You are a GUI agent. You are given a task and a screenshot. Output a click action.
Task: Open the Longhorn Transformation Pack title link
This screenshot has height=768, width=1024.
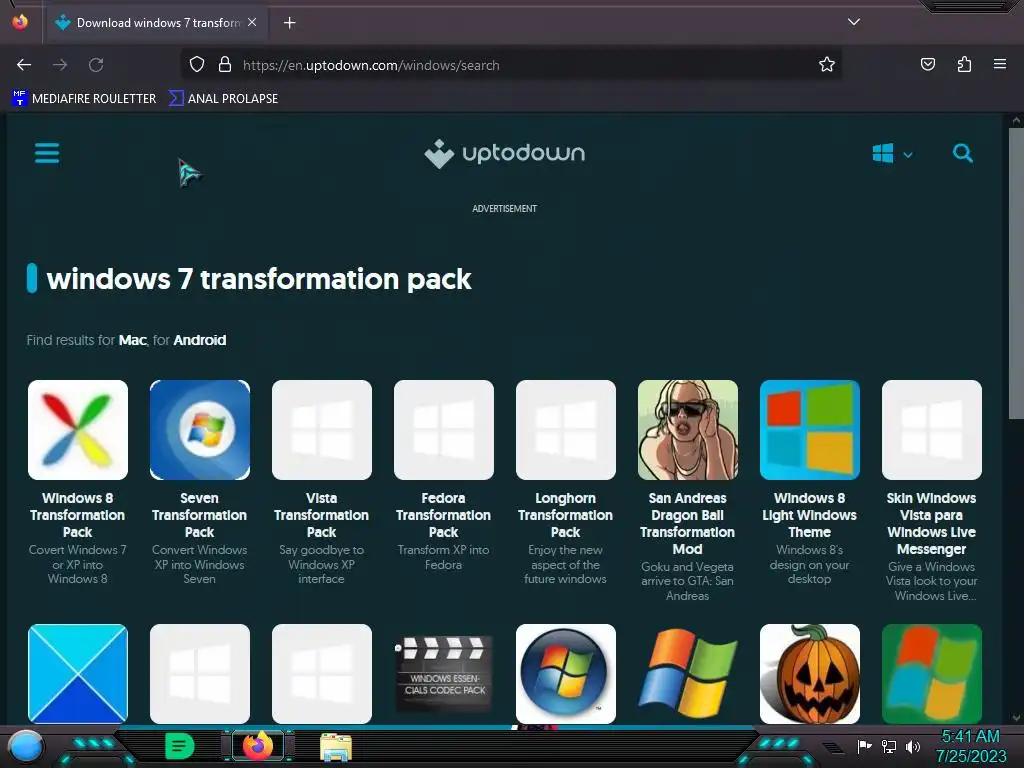566,515
